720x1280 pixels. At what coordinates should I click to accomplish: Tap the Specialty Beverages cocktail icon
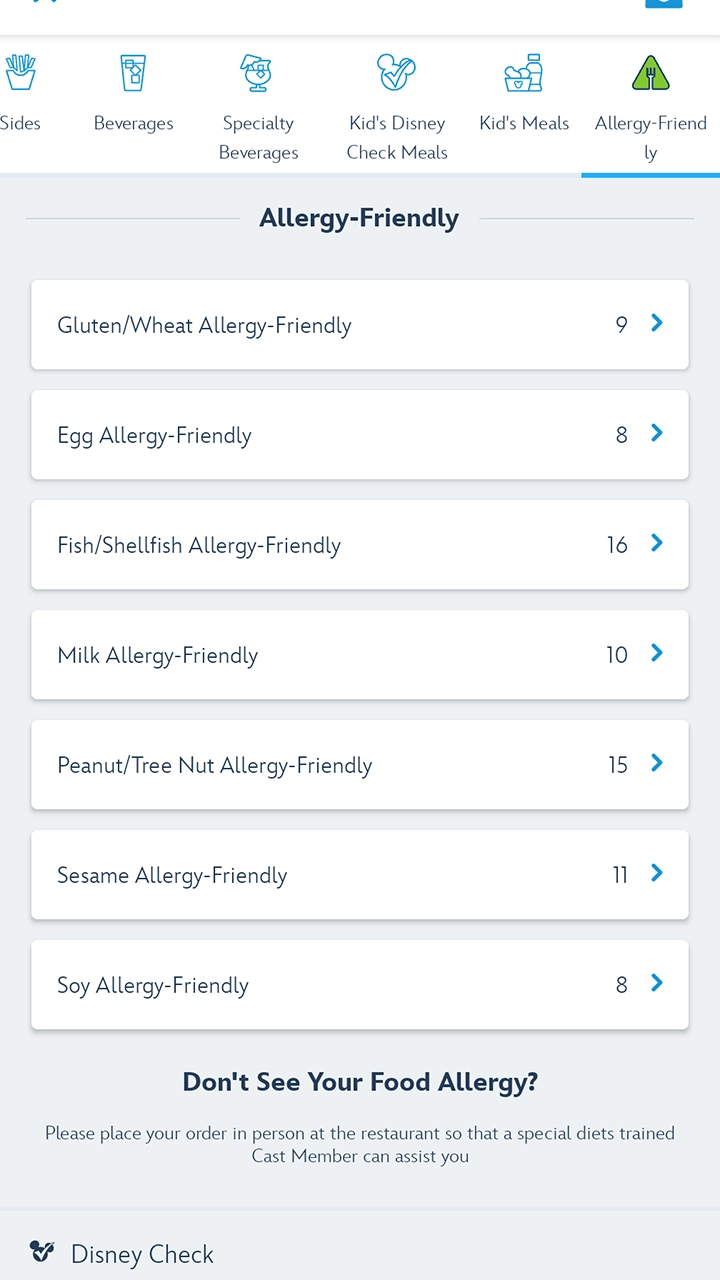click(258, 73)
